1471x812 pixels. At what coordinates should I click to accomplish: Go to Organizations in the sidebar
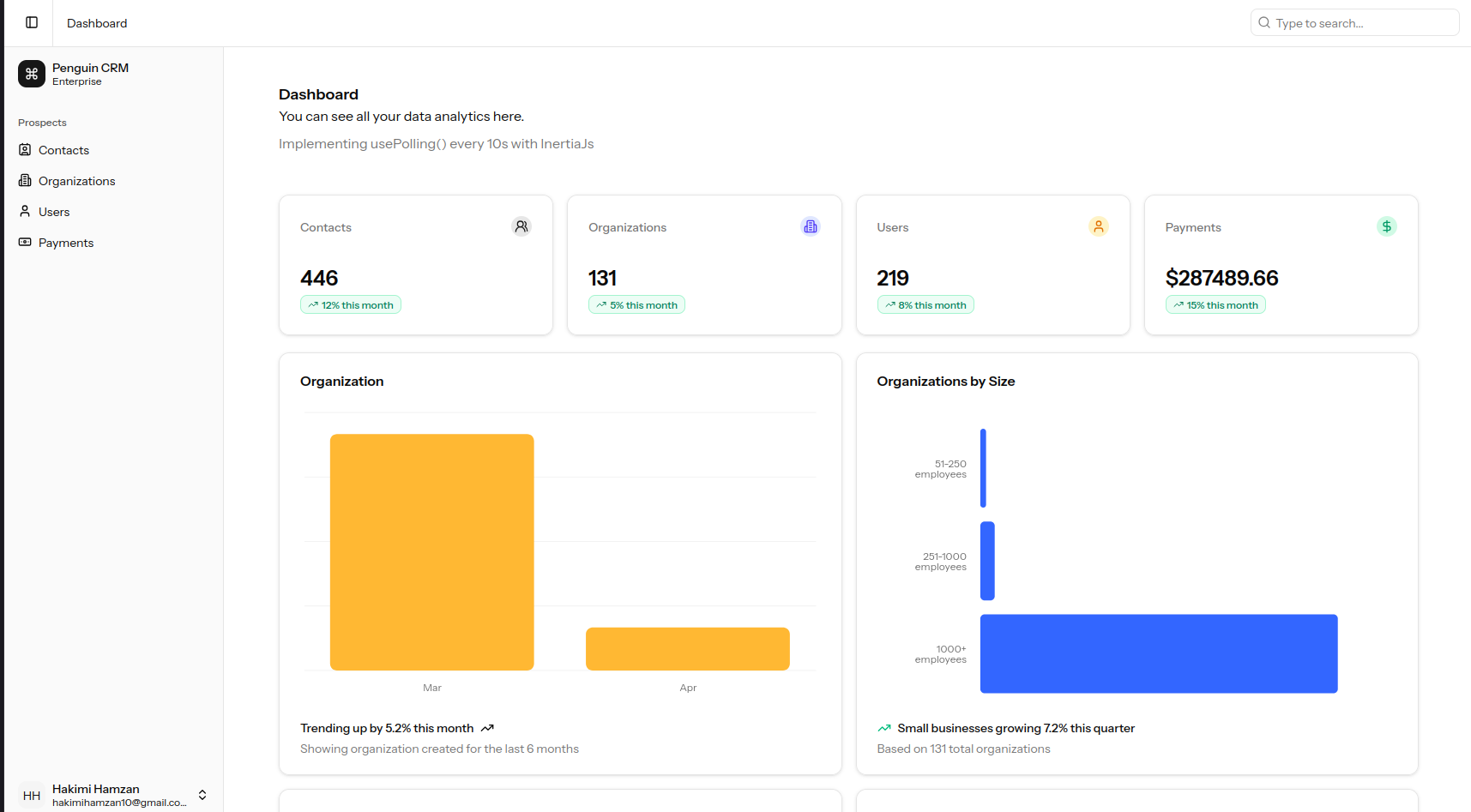76,181
